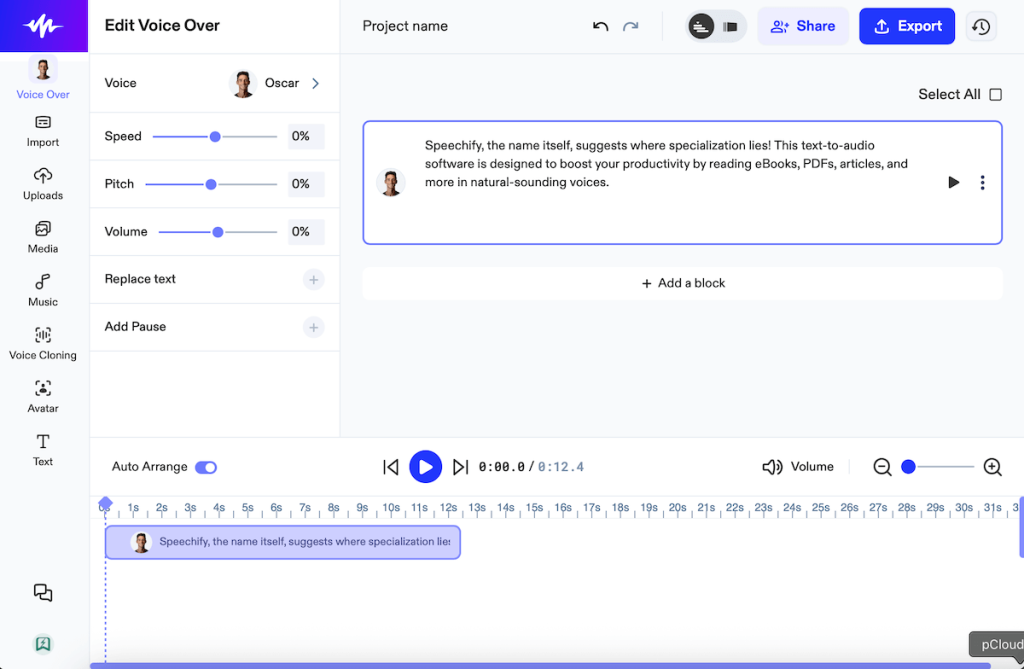This screenshot has height=669, width=1024.
Task: Zoom in the timeline with plus magnifier
Action: pyautogui.click(x=993, y=467)
